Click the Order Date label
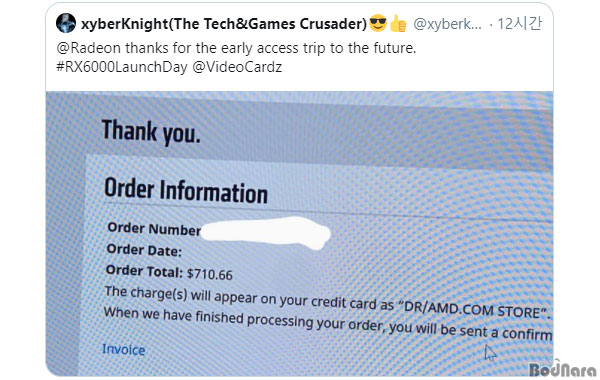Viewport: 600px width, 380px height. click(144, 250)
